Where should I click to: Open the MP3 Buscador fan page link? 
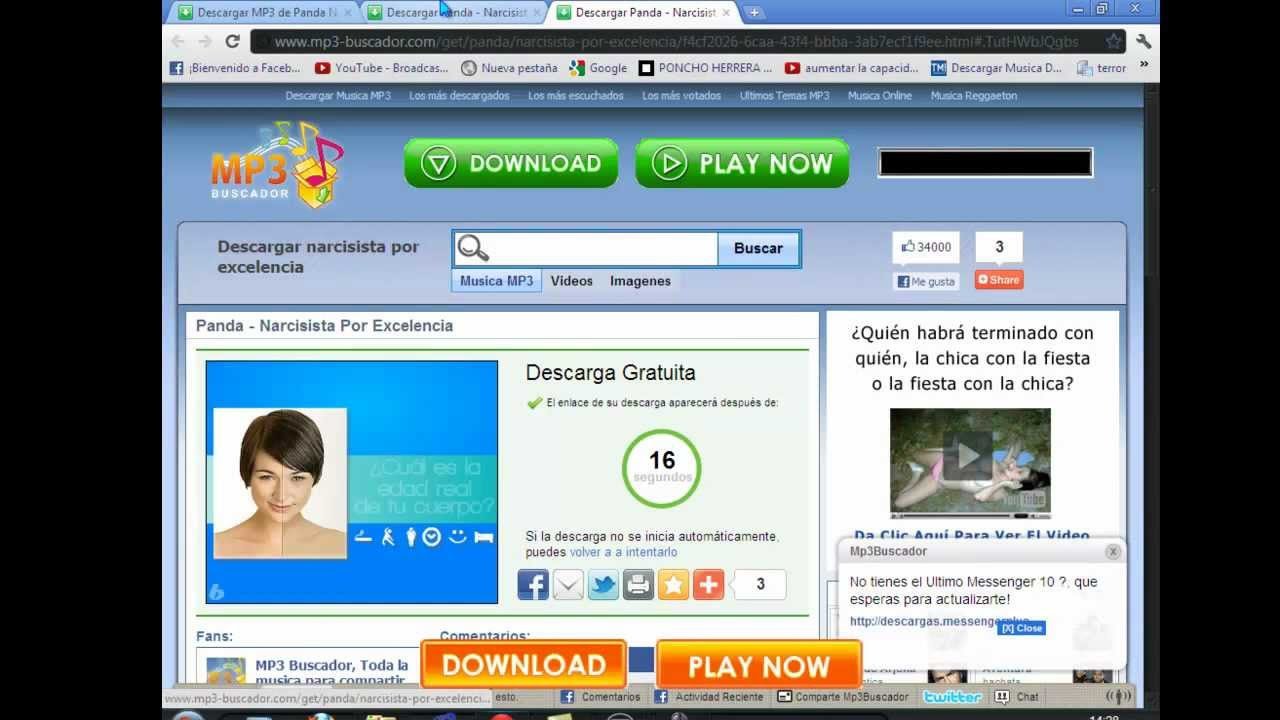pyautogui.click(x=332, y=673)
